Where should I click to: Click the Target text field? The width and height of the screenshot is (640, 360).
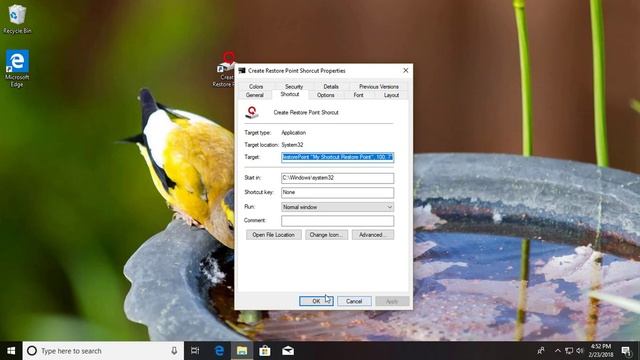[x=338, y=157]
